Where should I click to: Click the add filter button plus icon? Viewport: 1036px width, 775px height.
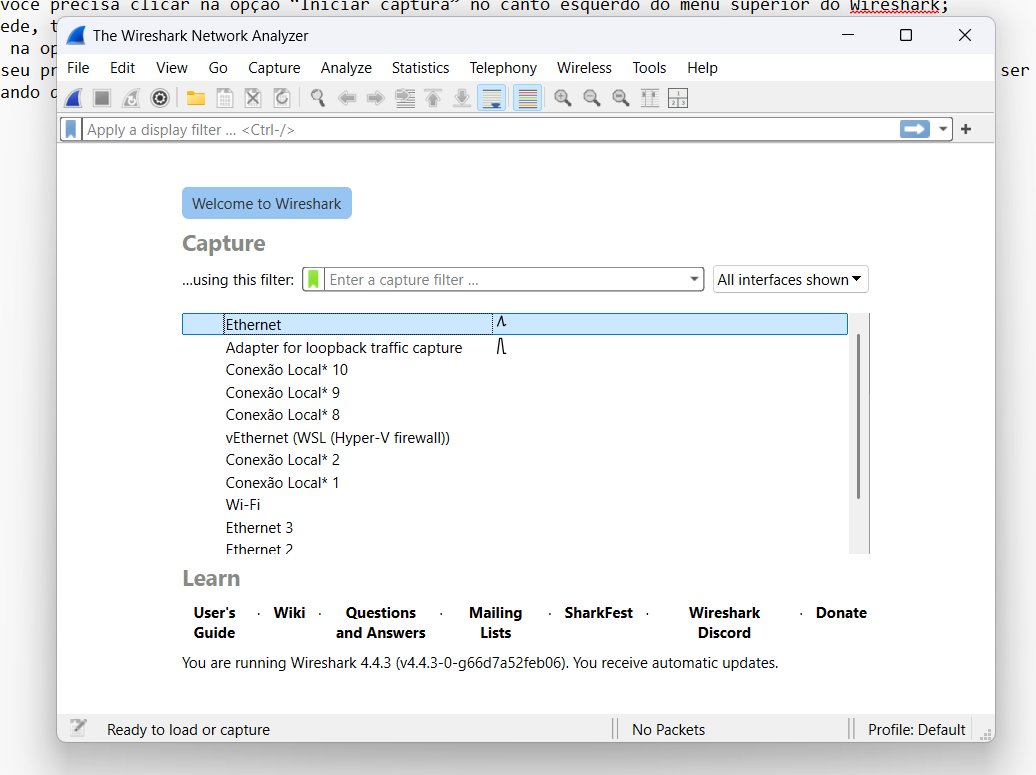pos(966,130)
